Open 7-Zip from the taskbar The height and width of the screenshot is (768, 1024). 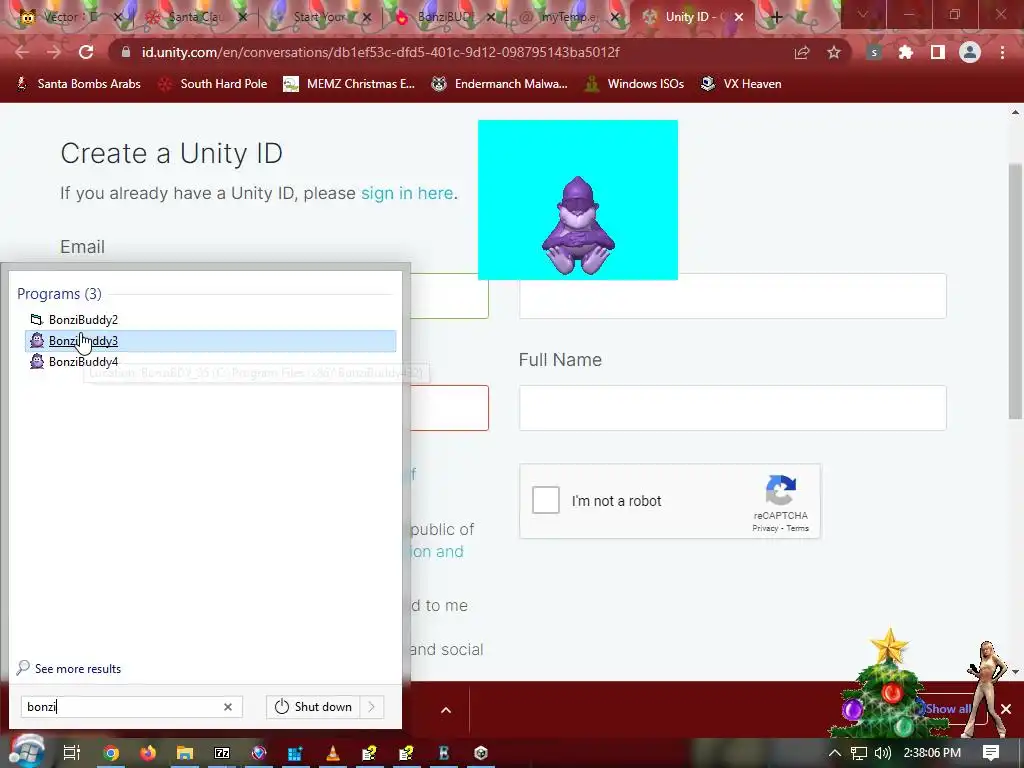[222, 753]
